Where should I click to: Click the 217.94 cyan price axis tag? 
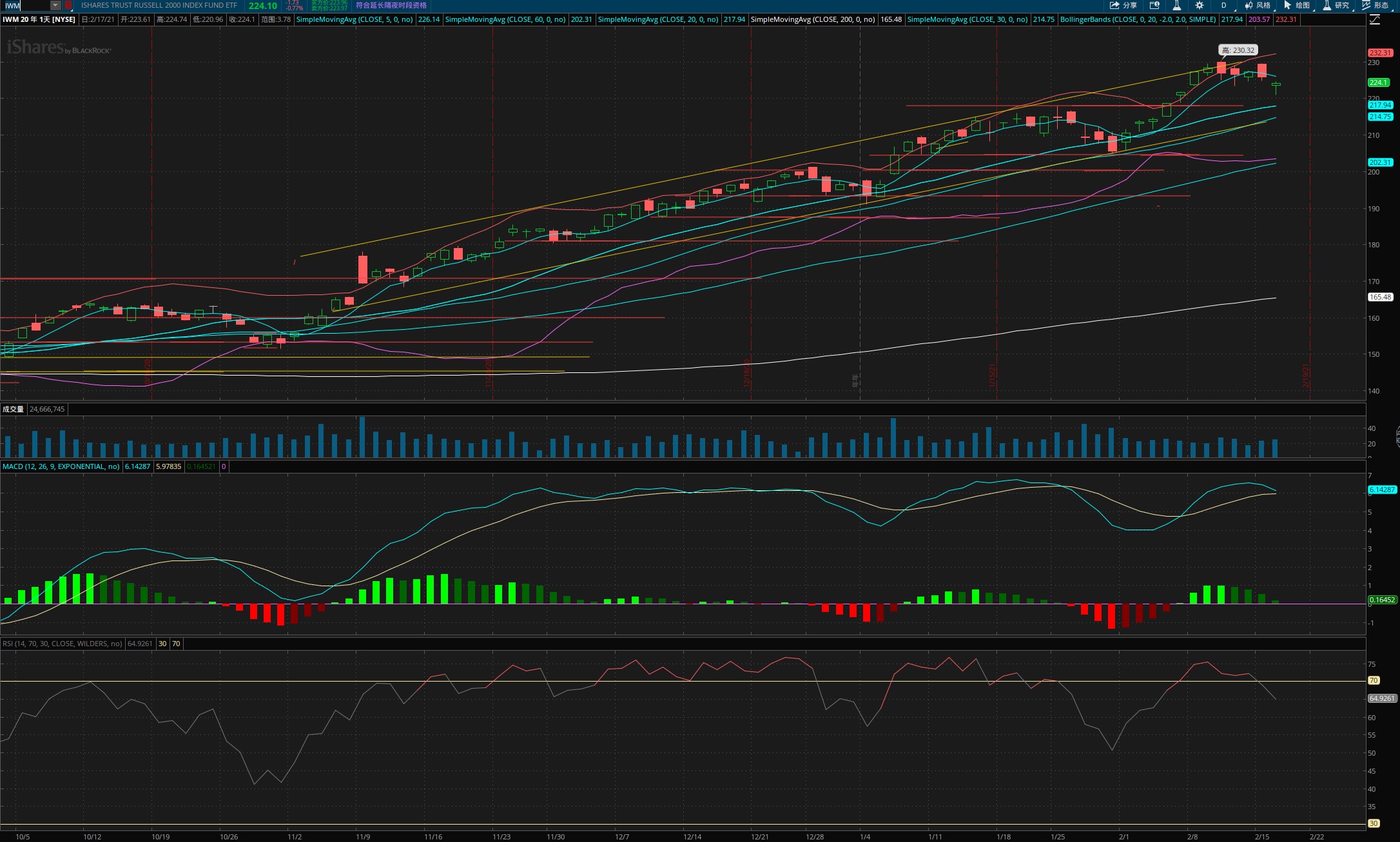(1380, 105)
